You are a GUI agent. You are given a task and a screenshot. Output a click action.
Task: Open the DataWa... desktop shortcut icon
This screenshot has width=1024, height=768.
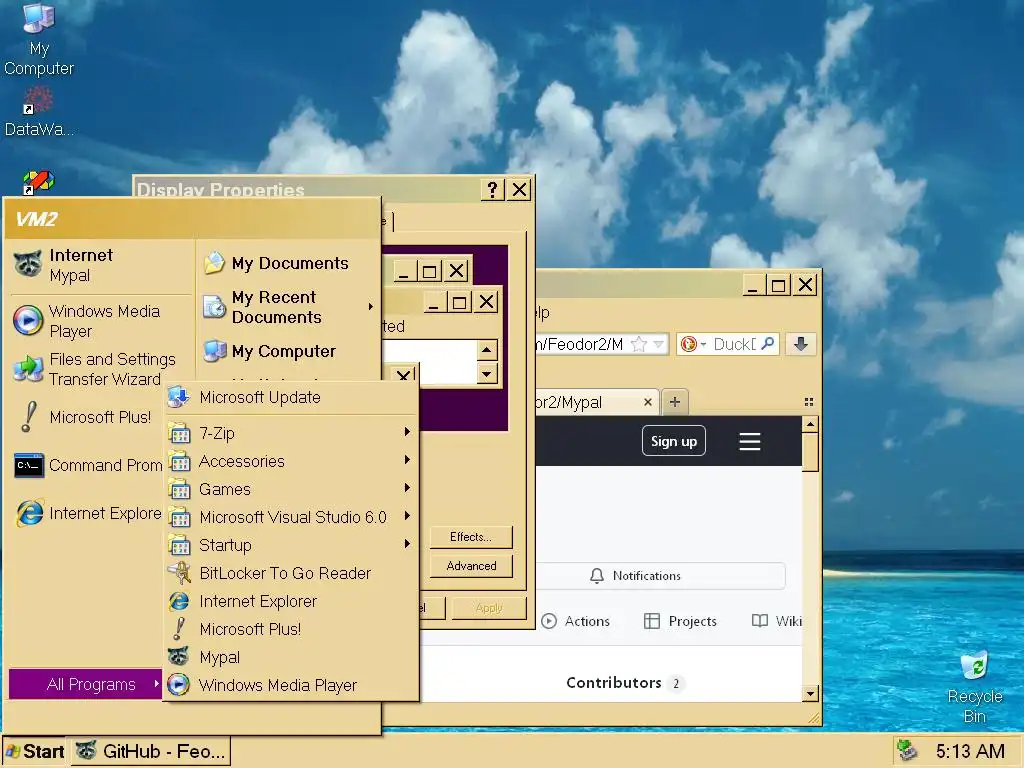pyautogui.click(x=39, y=111)
